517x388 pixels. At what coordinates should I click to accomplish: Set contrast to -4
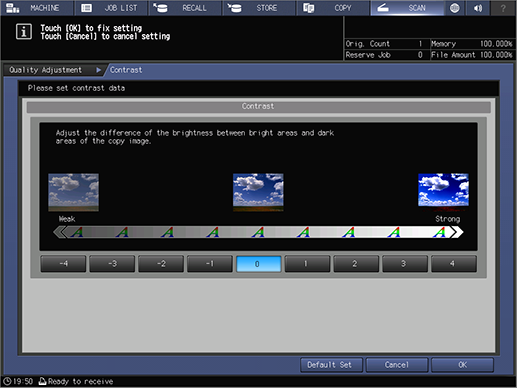(63, 264)
